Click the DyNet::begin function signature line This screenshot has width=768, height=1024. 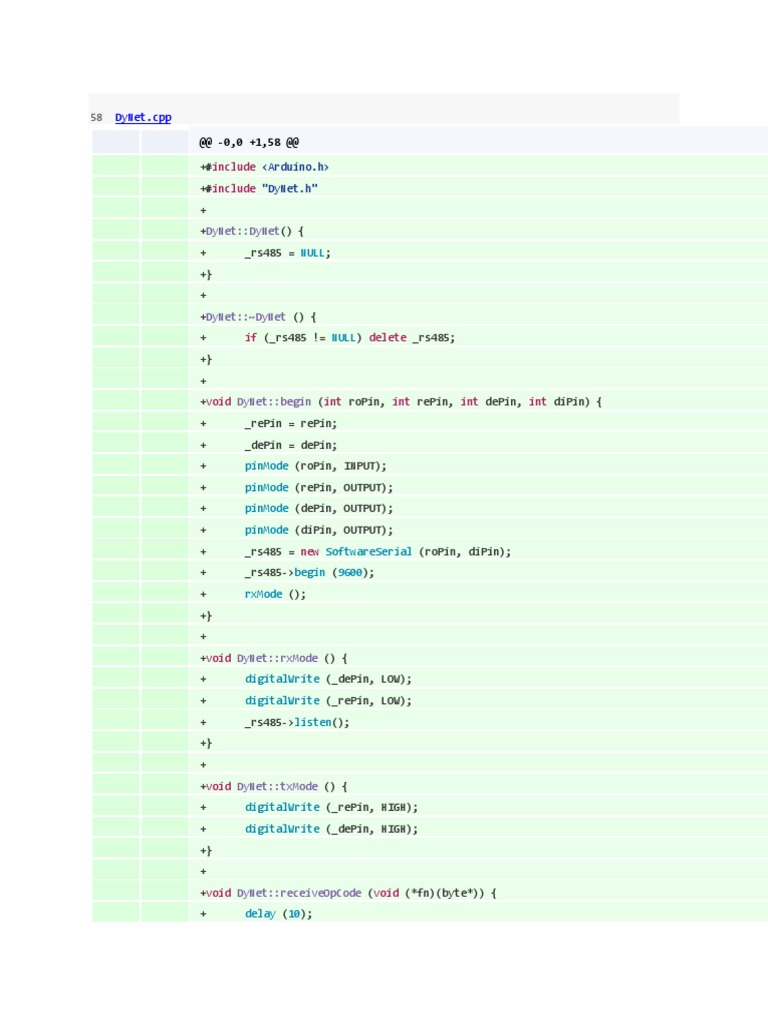[402, 402]
